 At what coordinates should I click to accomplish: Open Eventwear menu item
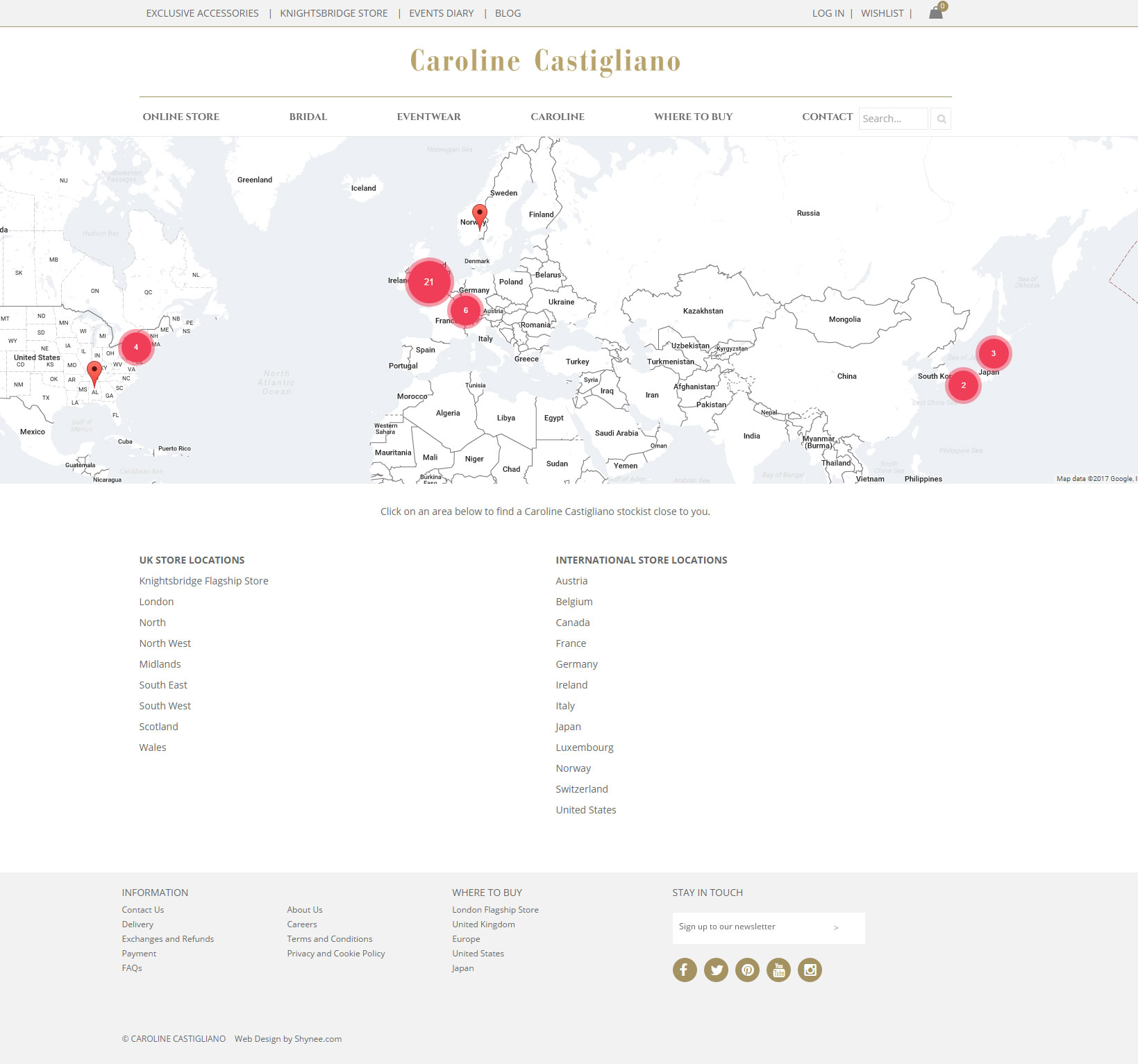[x=429, y=117]
